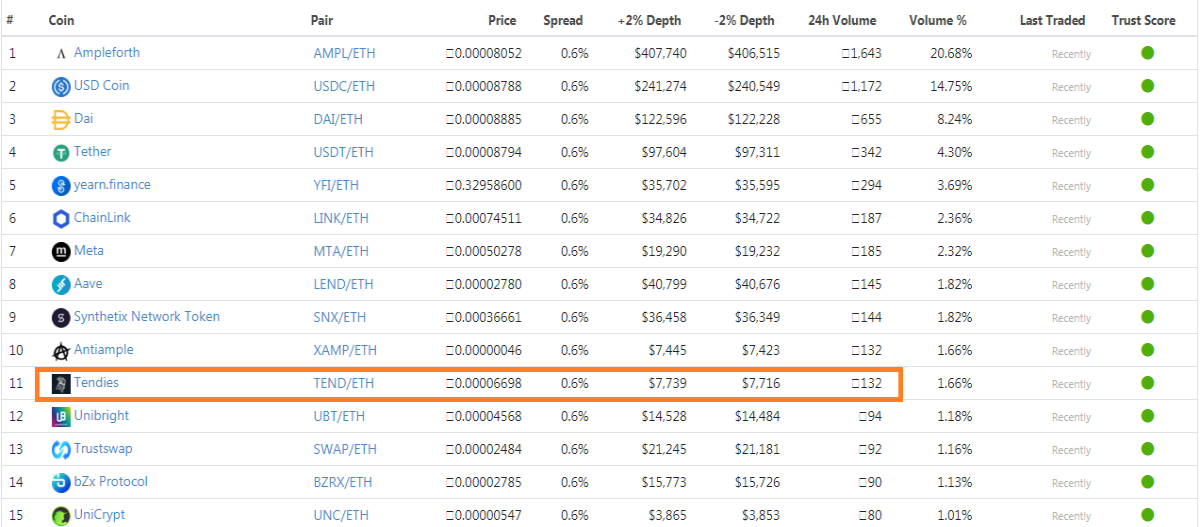Open the USDC/ETH pair link
This screenshot has width=1200, height=527.
(x=344, y=87)
